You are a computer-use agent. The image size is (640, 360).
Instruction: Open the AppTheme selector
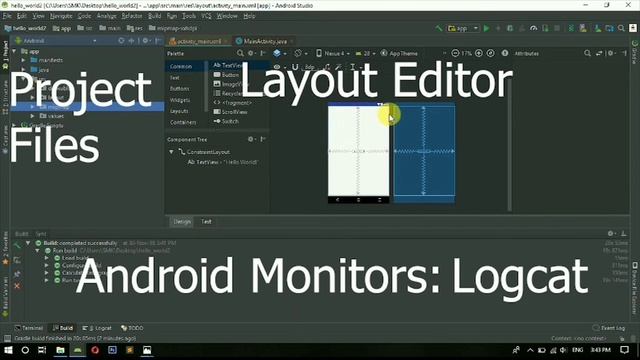point(399,53)
